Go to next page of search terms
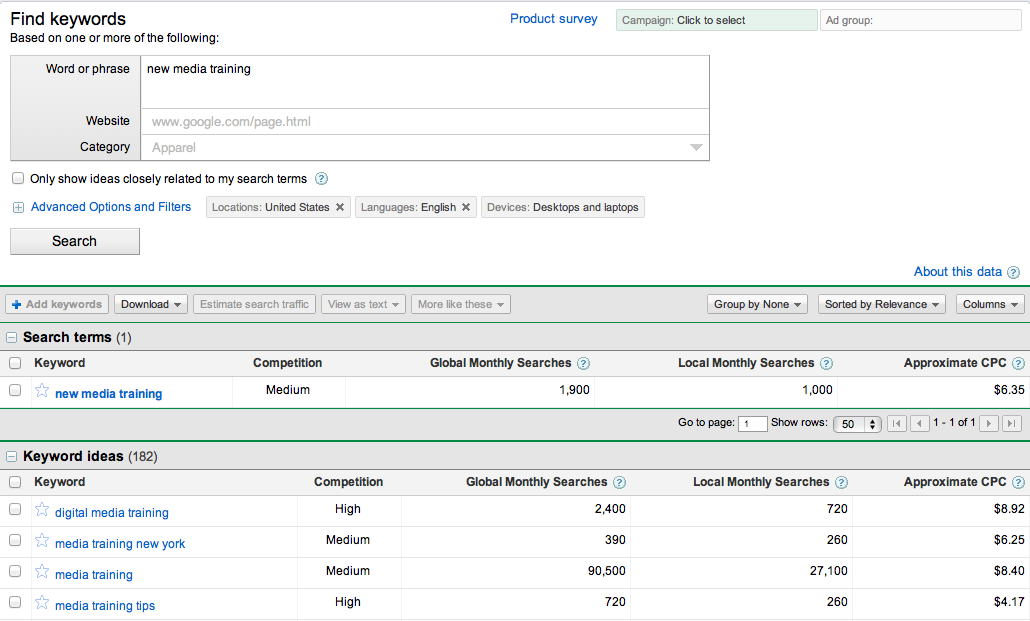Viewport: 1030px width, 621px height. point(989,423)
